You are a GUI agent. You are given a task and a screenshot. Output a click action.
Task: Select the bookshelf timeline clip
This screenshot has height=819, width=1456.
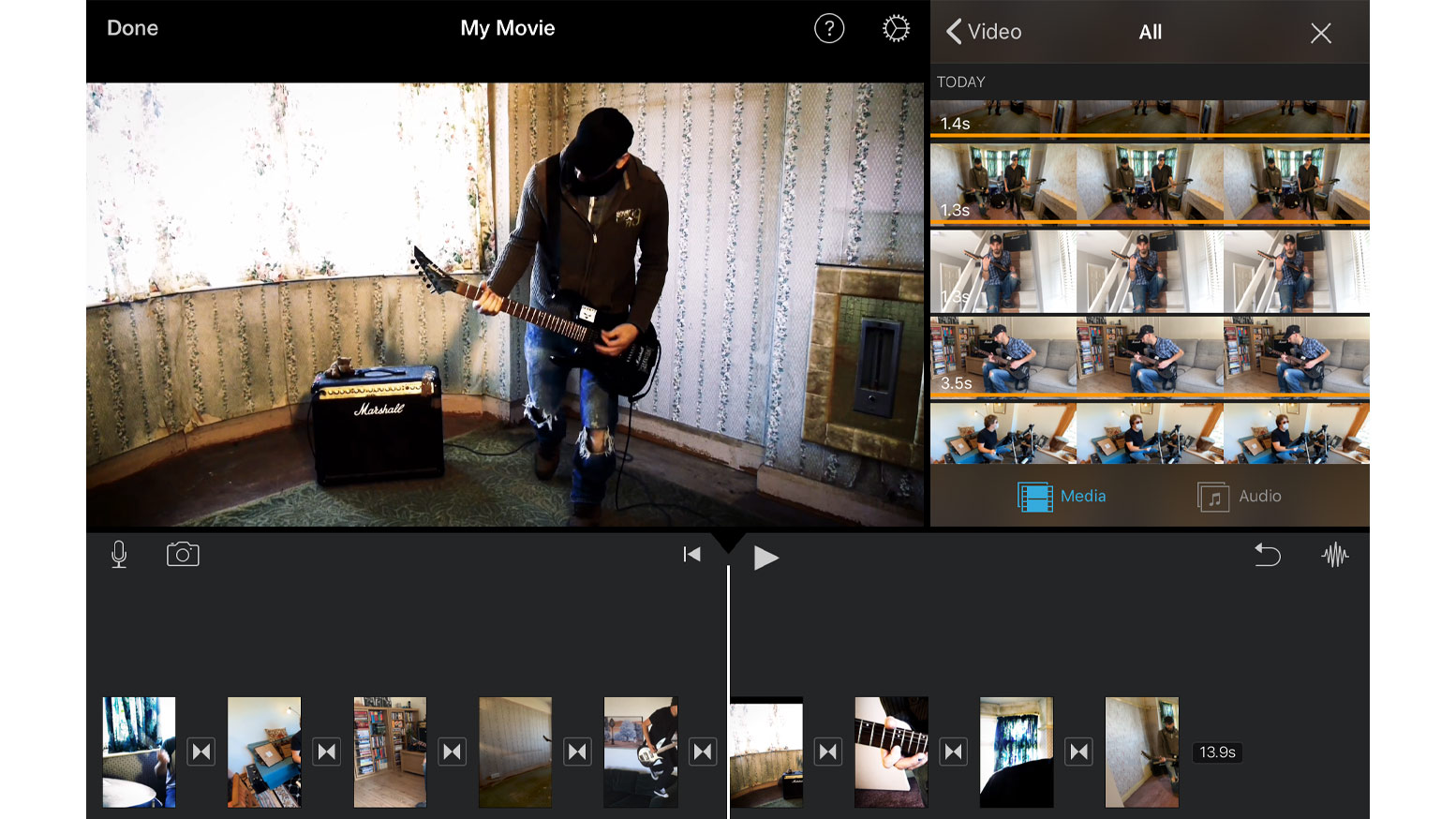click(390, 752)
